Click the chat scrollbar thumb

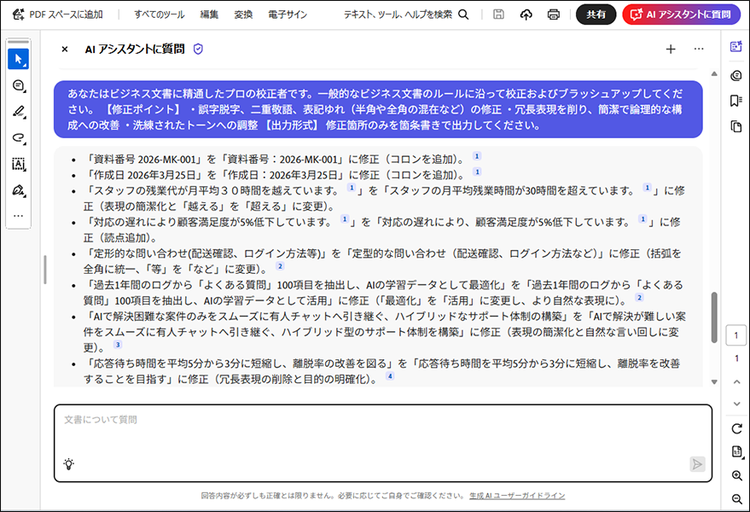pos(714,317)
